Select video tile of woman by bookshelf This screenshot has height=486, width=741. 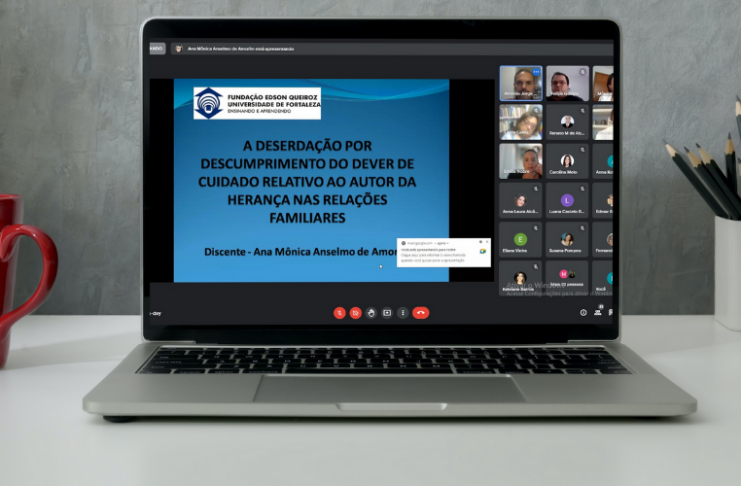tap(521, 122)
